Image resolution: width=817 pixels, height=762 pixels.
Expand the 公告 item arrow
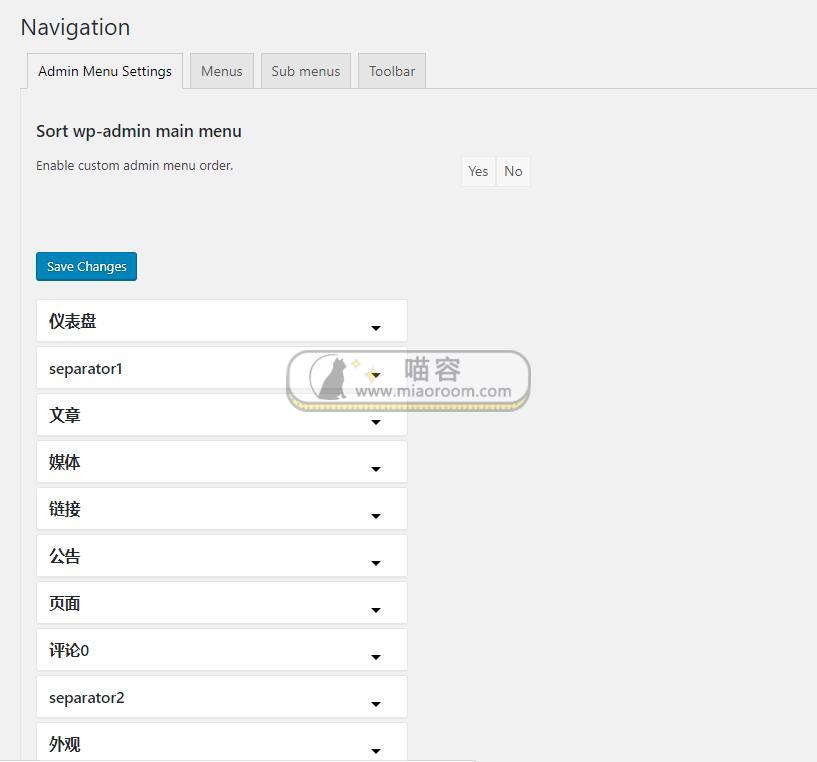tap(376, 563)
